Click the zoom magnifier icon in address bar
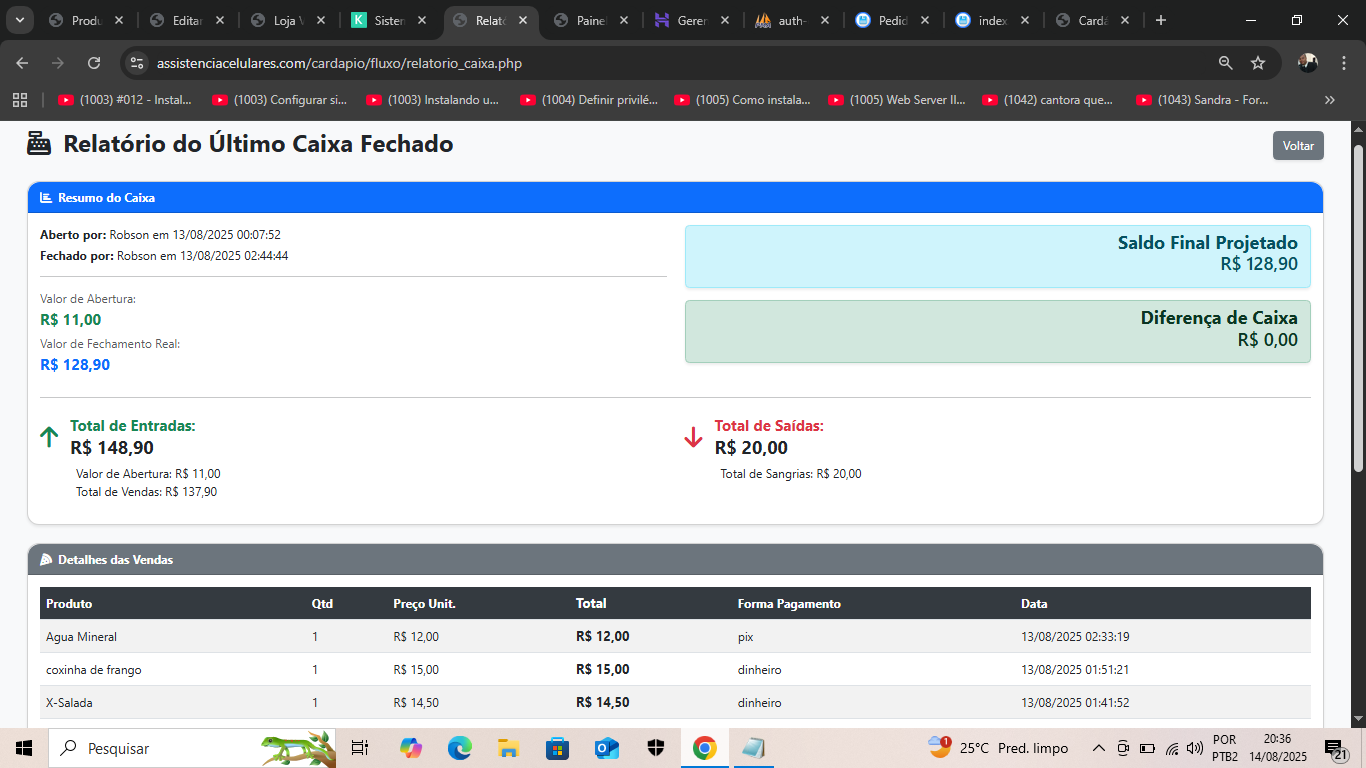 (1226, 63)
